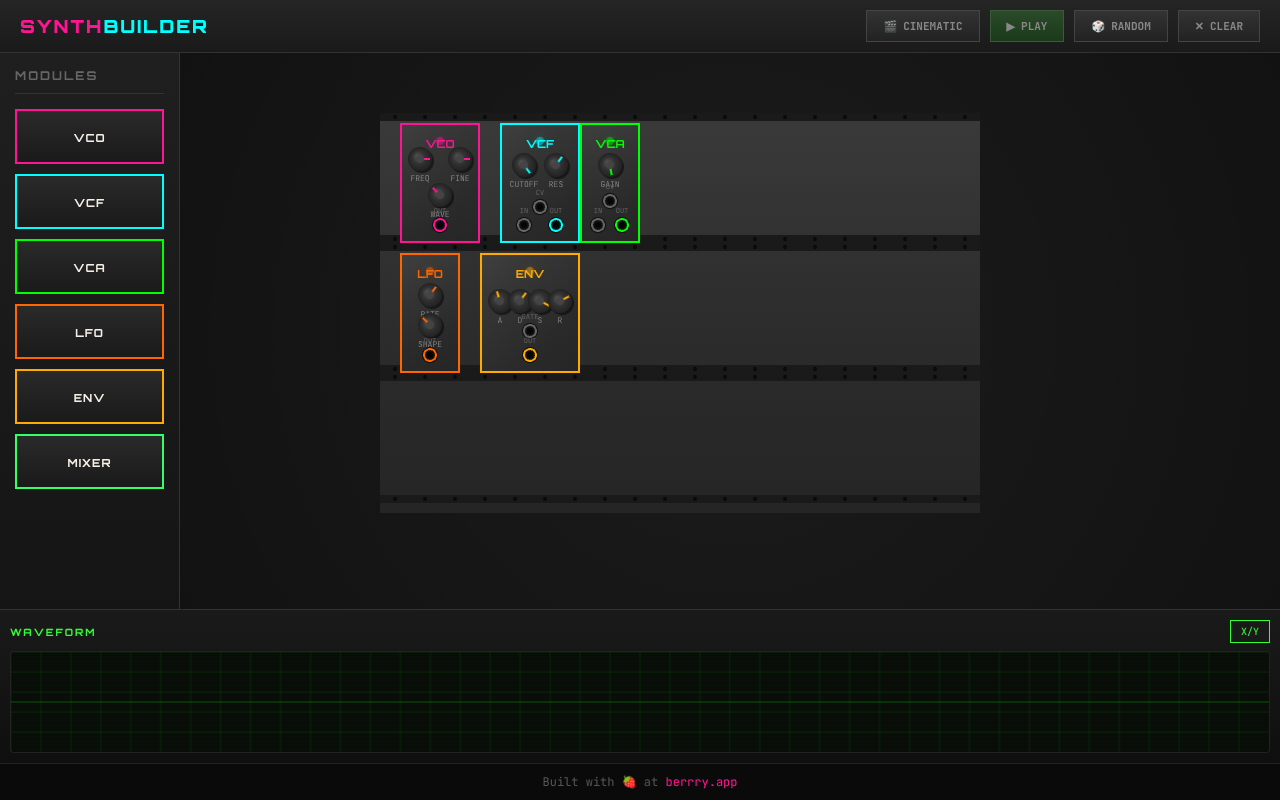Click the VCF resonance knob
Screen dimensions: 1280x800
pos(556,165)
